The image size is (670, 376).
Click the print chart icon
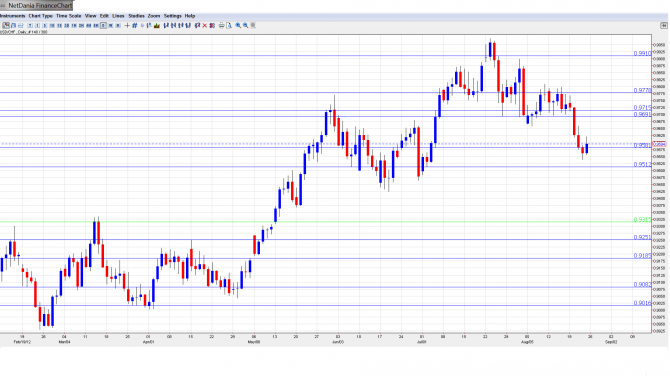click(221, 26)
